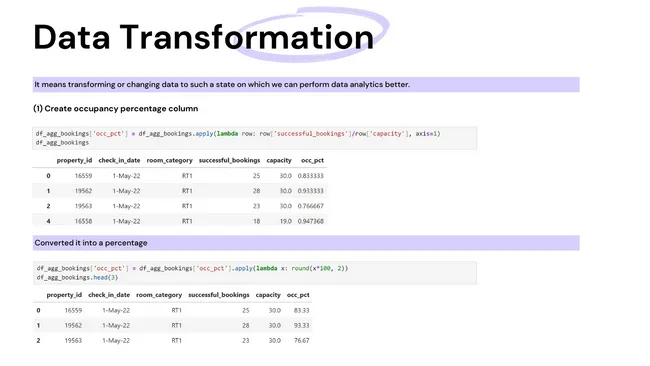Click the "df_agg_bookings.head(3)" code line
Image resolution: width=650 pixels, height=366 pixels.
[77, 277]
